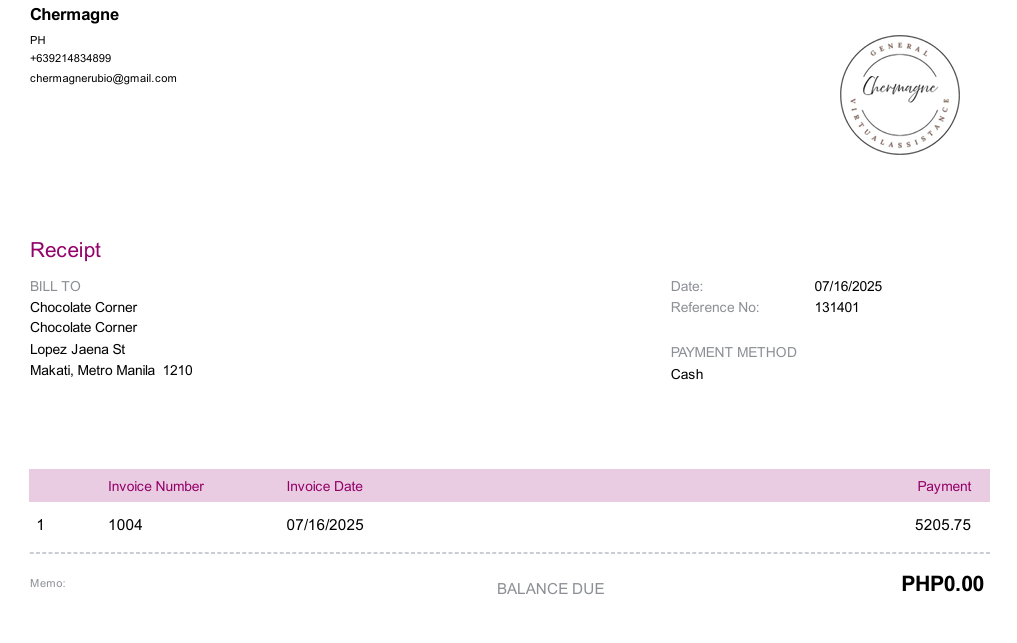Click the PHP0.00 balance due amount

(942, 584)
